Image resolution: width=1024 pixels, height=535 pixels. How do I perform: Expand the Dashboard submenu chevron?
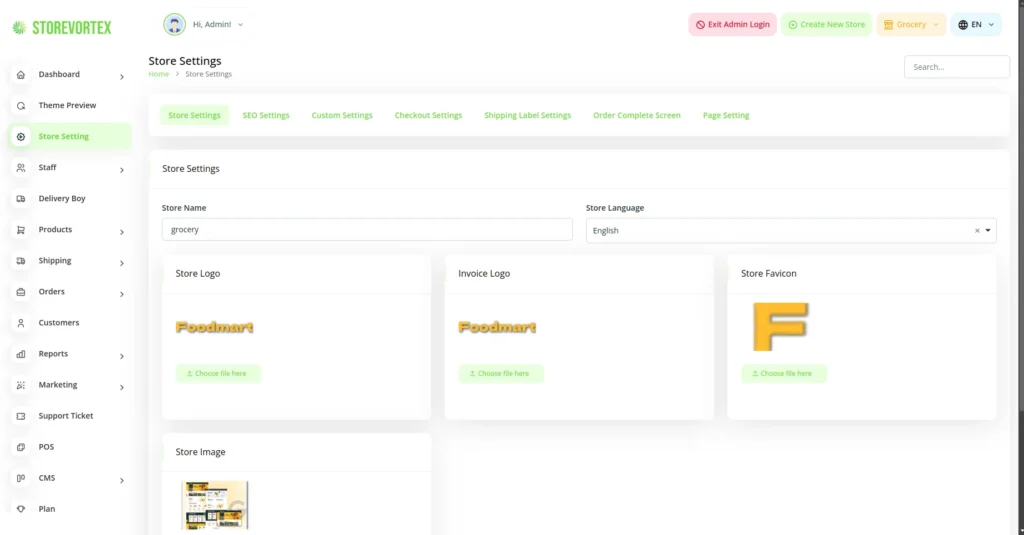click(121, 77)
